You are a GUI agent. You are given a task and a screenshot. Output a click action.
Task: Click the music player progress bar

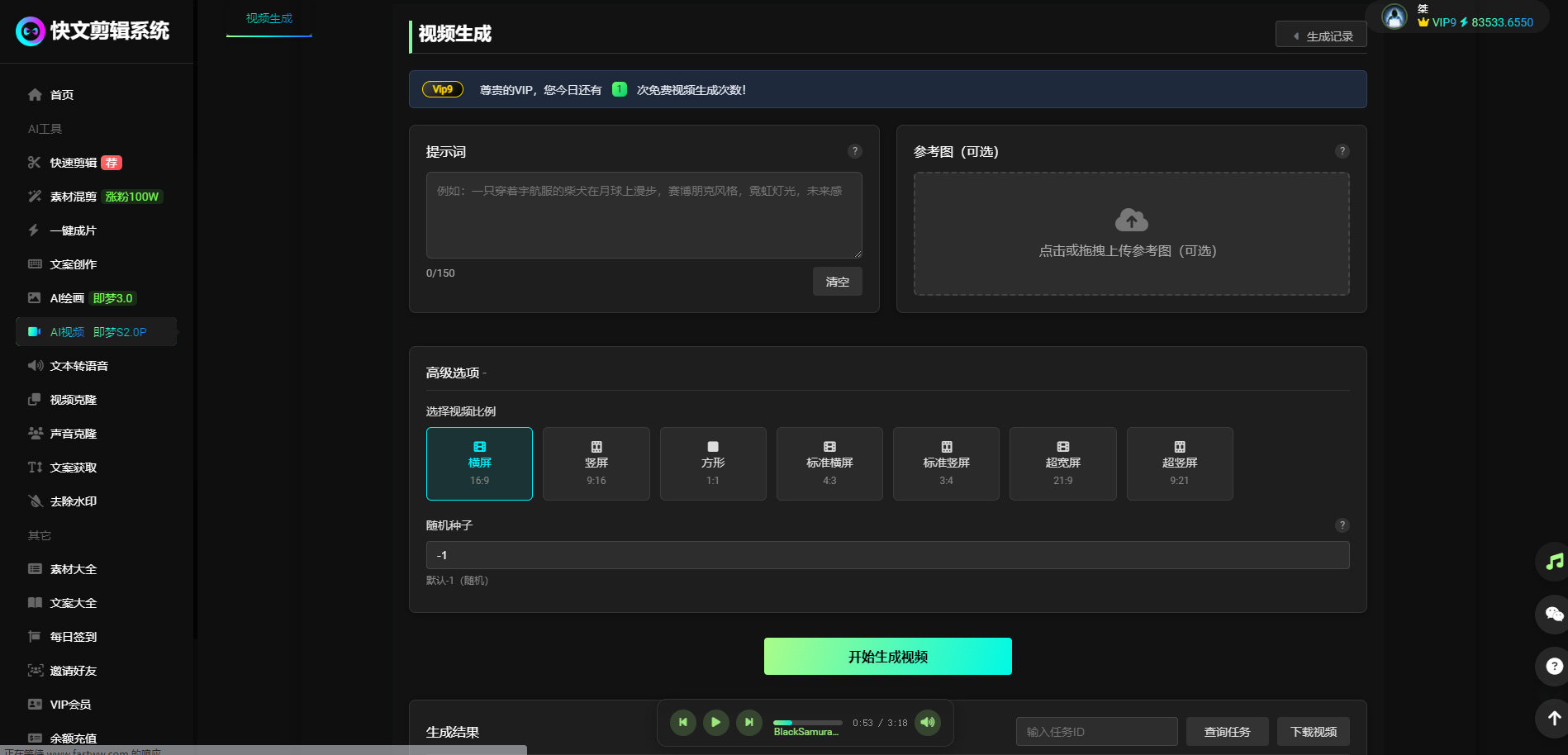coord(807,723)
